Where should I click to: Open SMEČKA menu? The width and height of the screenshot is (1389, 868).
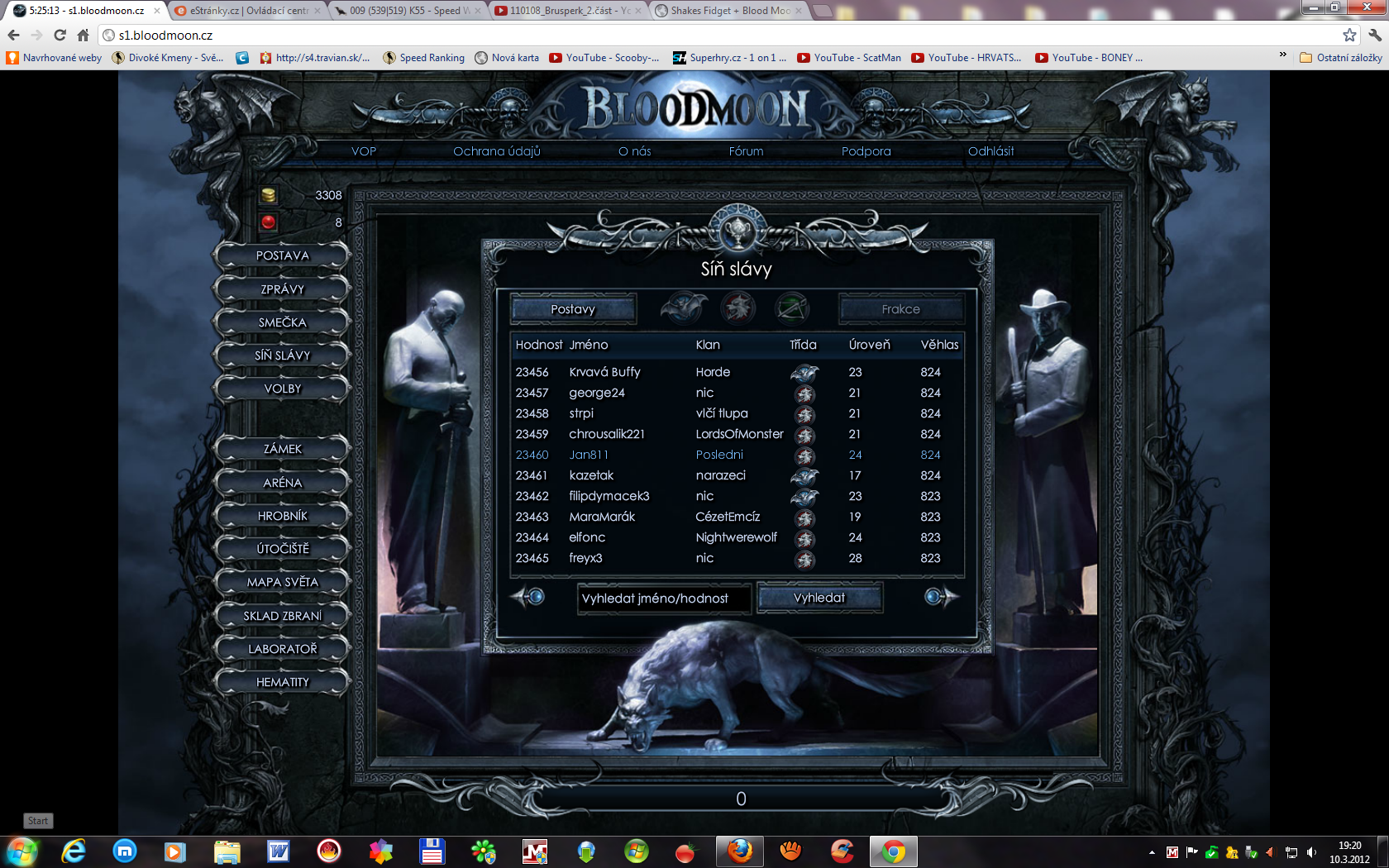pos(282,322)
